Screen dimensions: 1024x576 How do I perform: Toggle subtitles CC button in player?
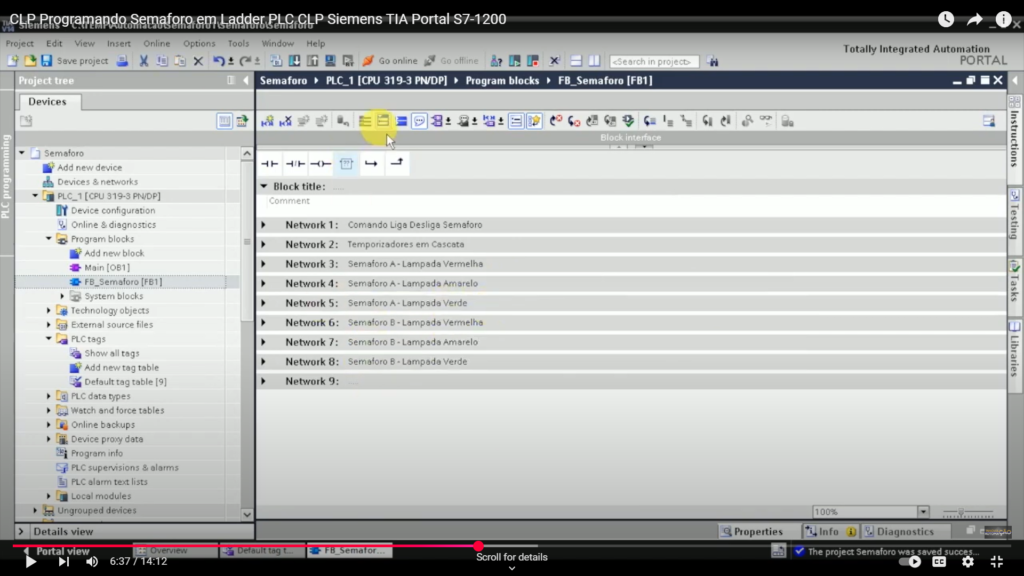click(x=939, y=562)
